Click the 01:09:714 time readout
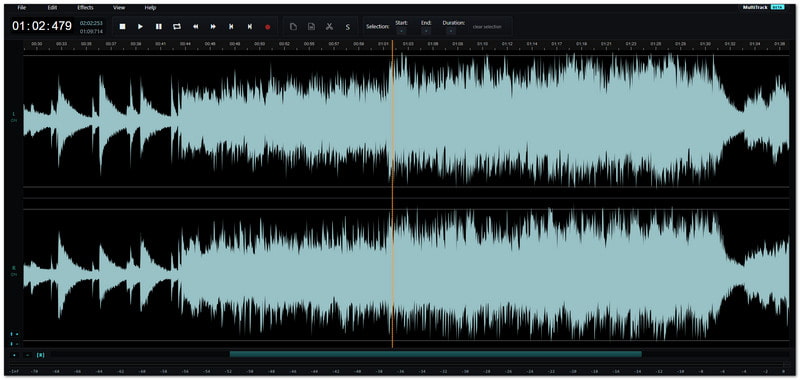 (91, 31)
